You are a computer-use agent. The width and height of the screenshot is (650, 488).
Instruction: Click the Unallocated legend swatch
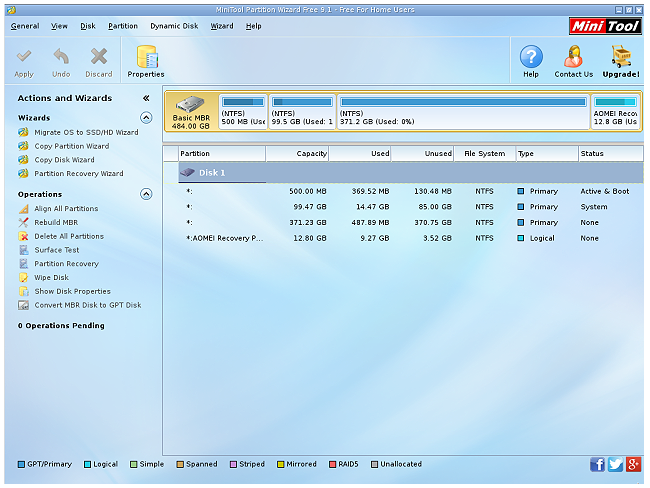tap(374, 464)
